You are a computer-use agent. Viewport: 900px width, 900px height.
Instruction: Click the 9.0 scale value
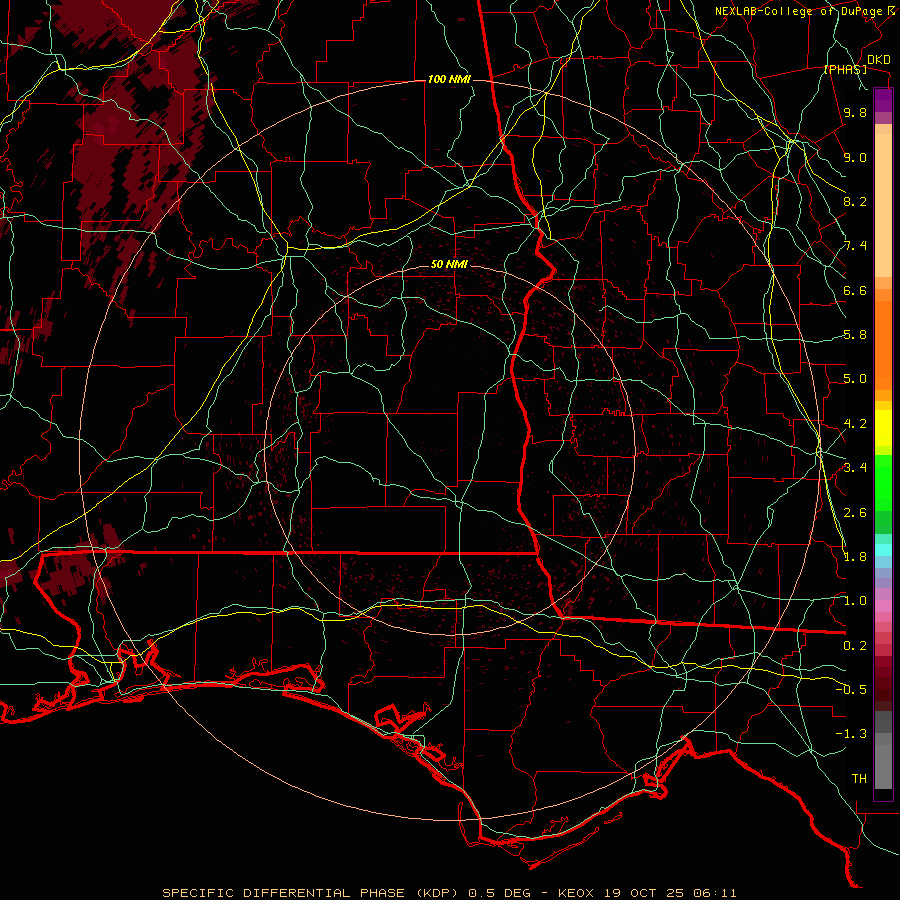[x=855, y=157]
